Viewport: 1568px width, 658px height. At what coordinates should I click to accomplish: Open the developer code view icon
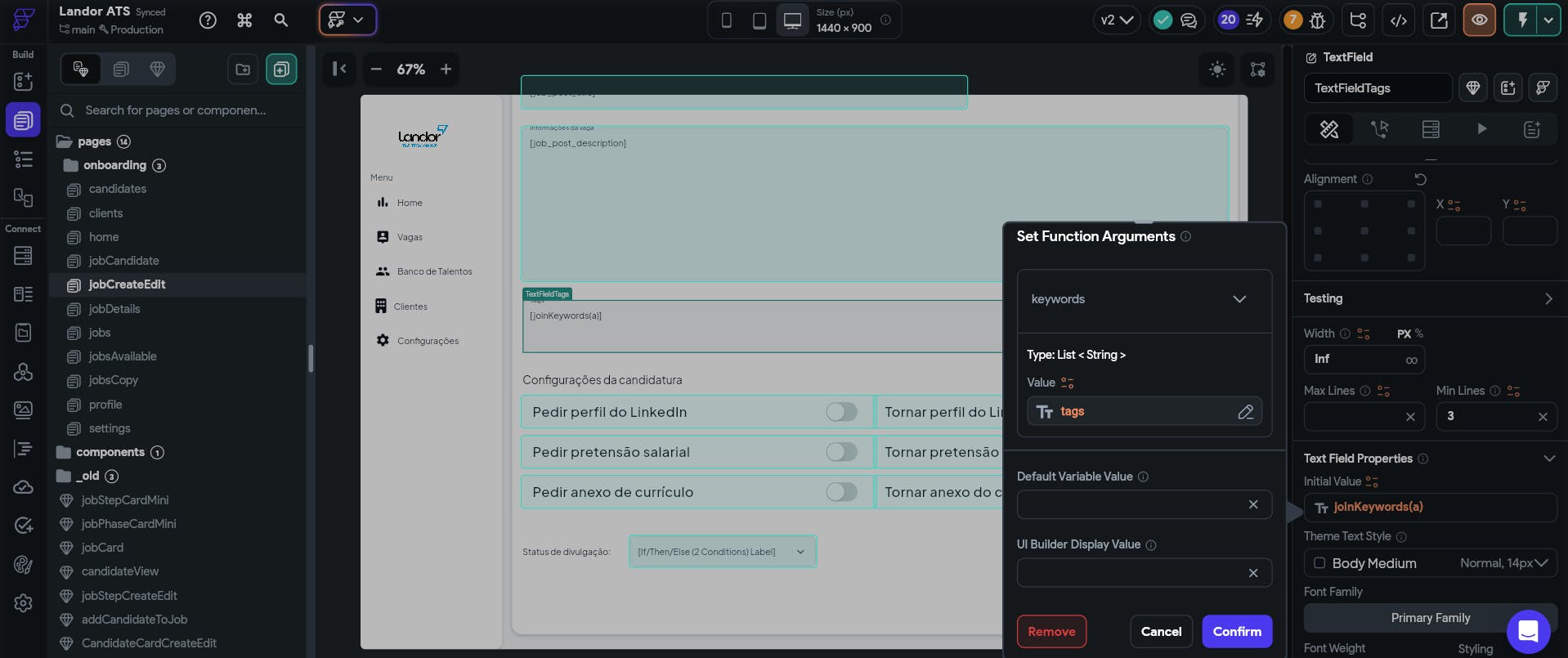tap(1399, 20)
